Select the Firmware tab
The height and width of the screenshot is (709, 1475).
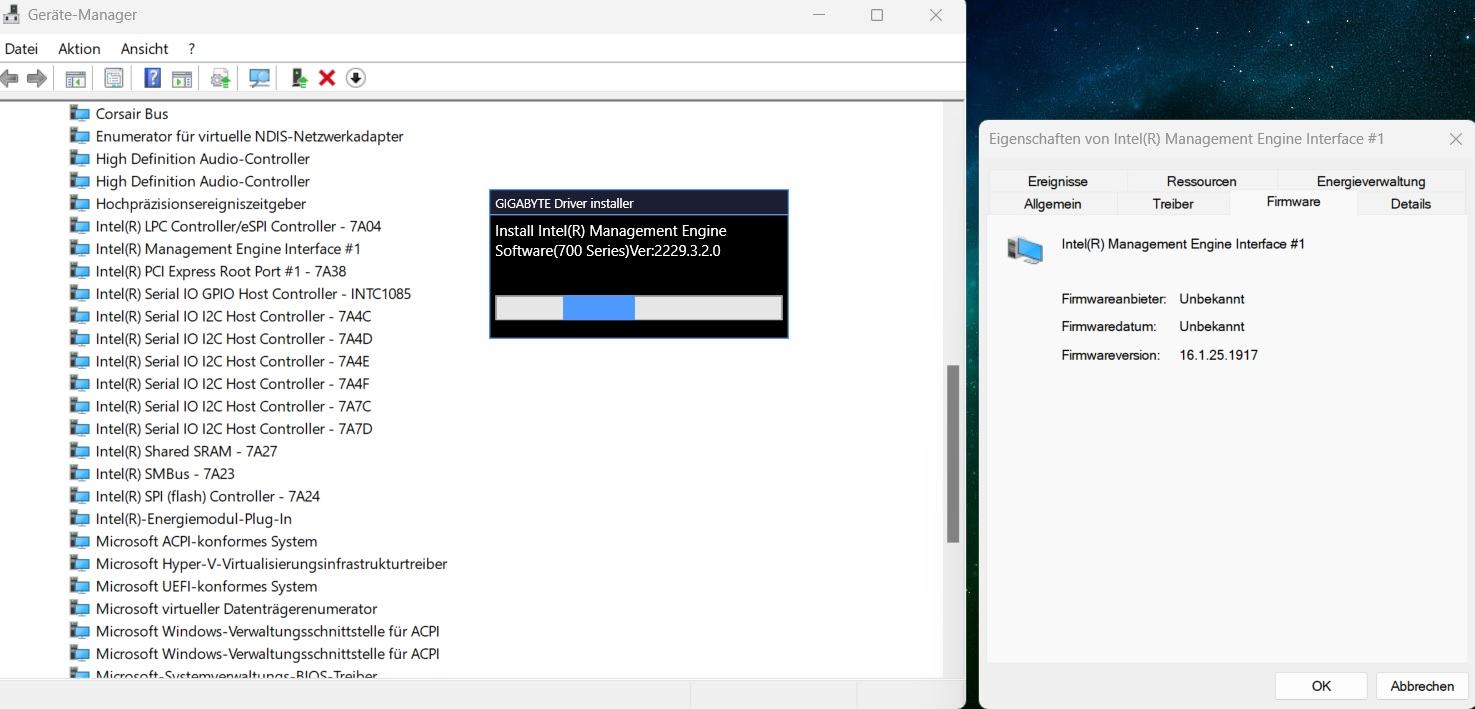tap(1293, 202)
